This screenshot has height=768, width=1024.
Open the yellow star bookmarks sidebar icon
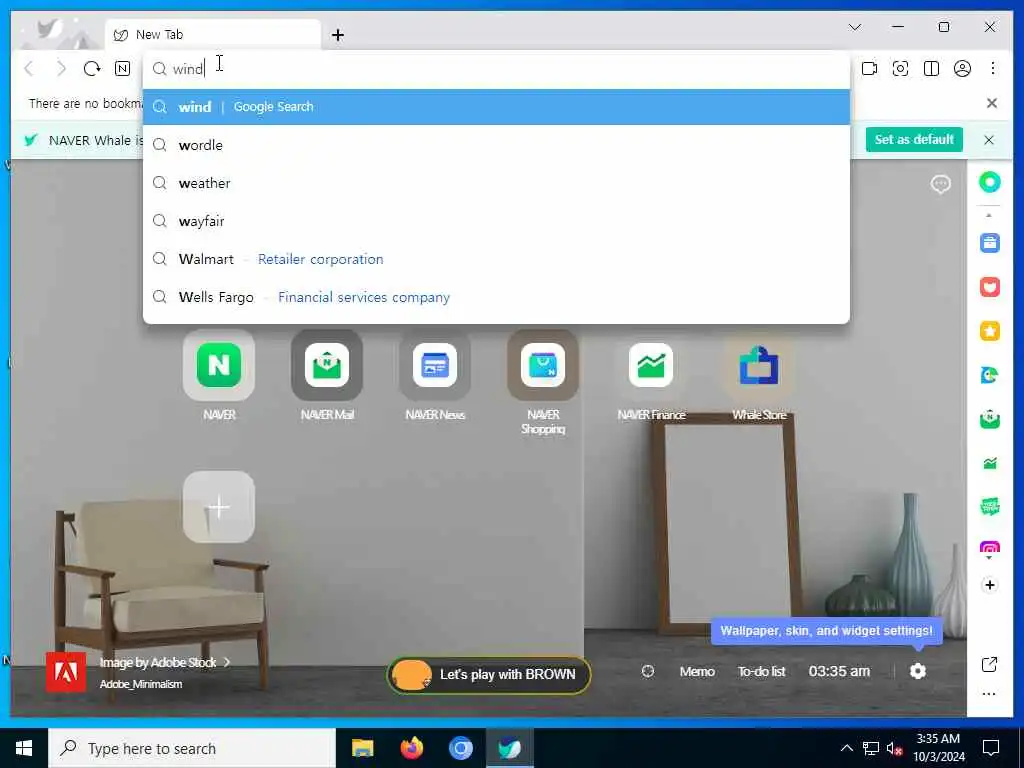(x=990, y=331)
